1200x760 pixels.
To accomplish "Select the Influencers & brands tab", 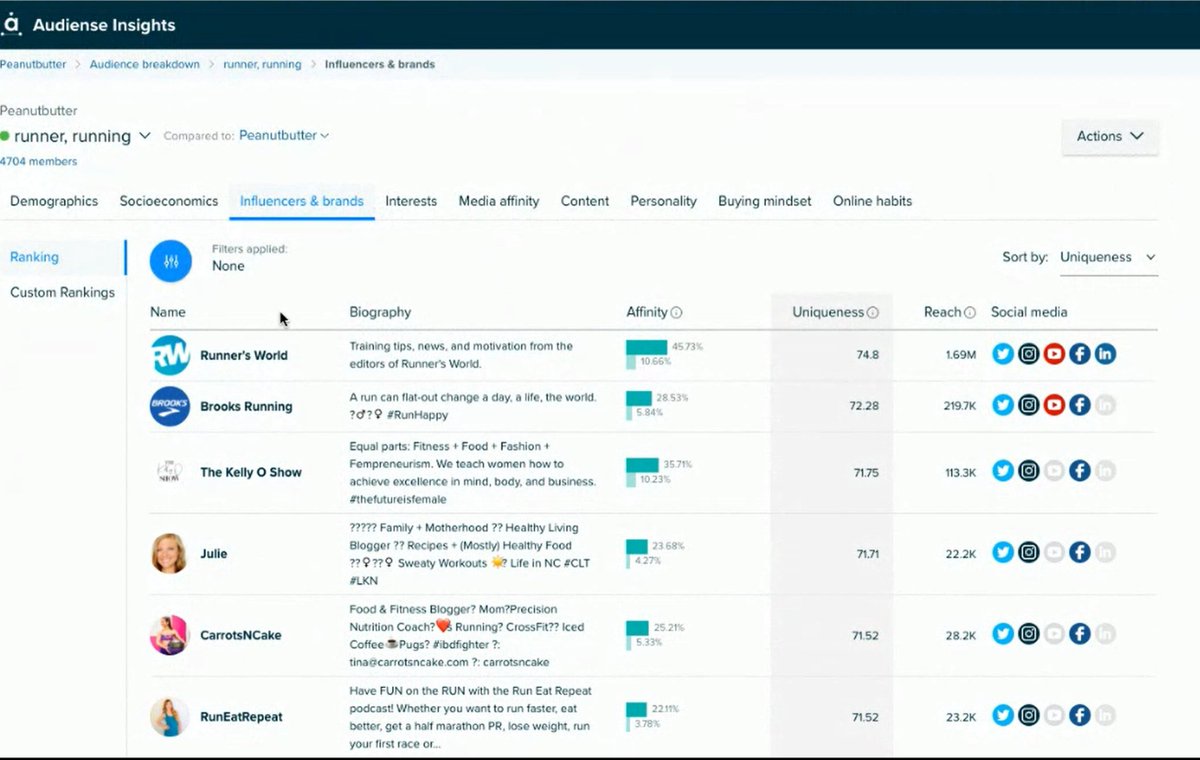I will coord(302,201).
